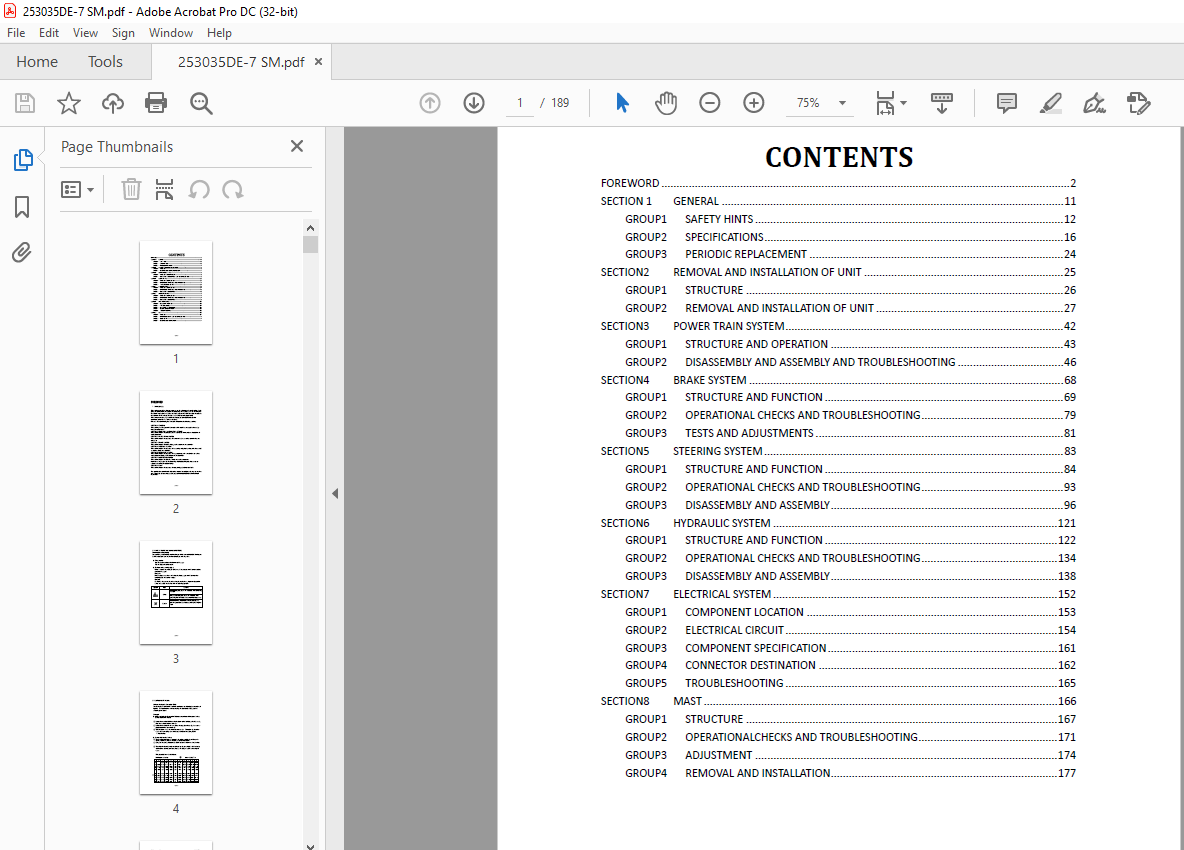Viewport: 1184px width, 850px height.
Task: Click GROUP2 ELECTRICAL CIRCUIT entry
Action: click(850, 630)
